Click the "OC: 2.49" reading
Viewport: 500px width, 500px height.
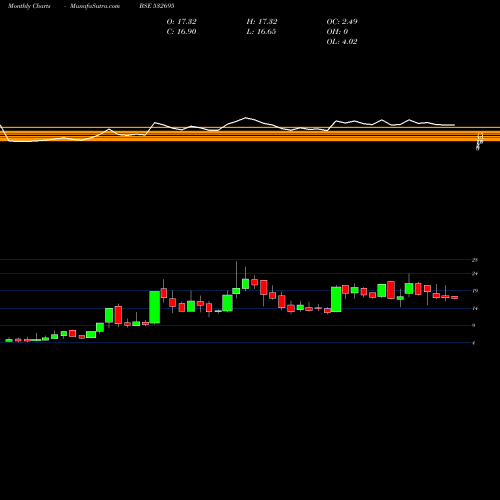[342, 22]
